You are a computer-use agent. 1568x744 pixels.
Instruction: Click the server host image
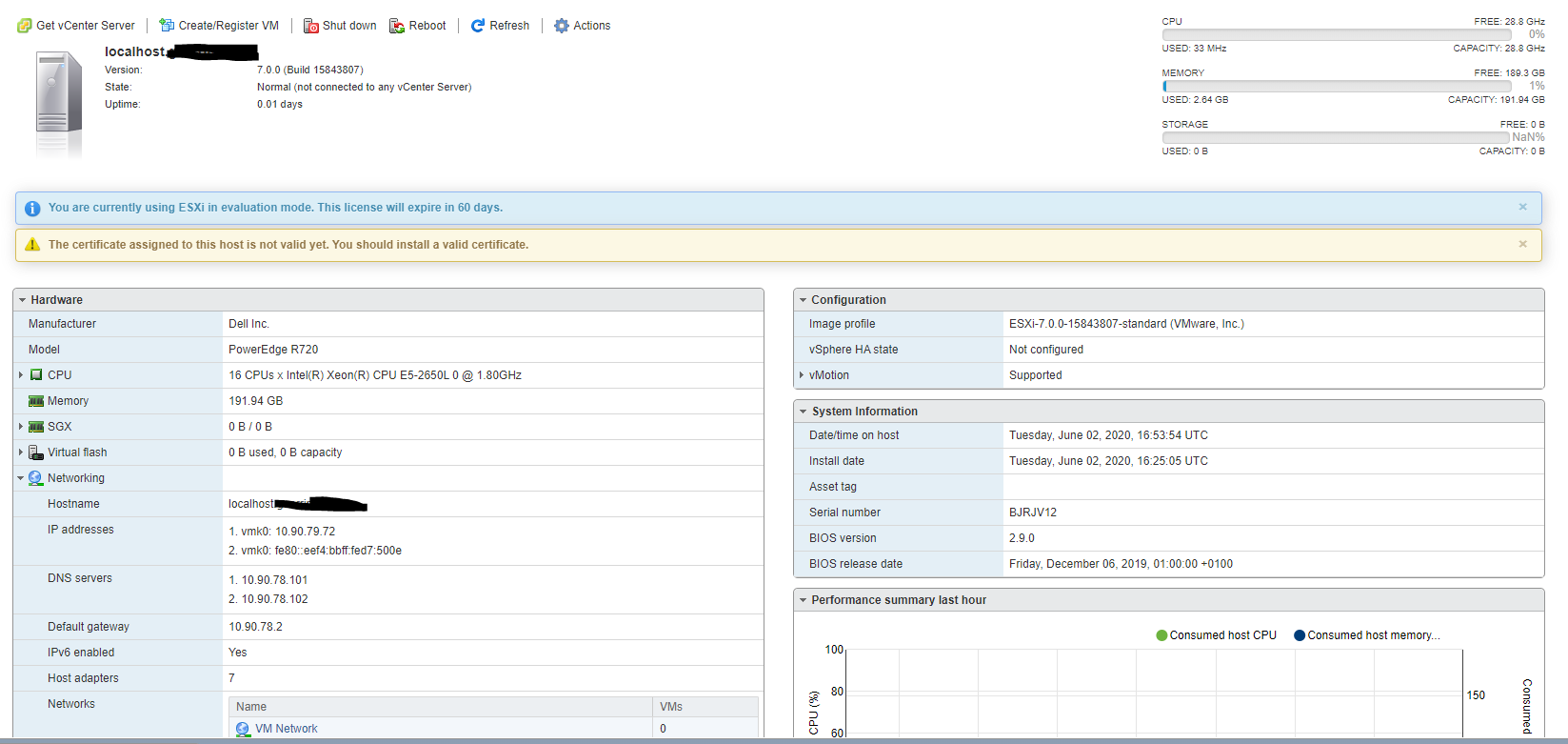click(59, 103)
